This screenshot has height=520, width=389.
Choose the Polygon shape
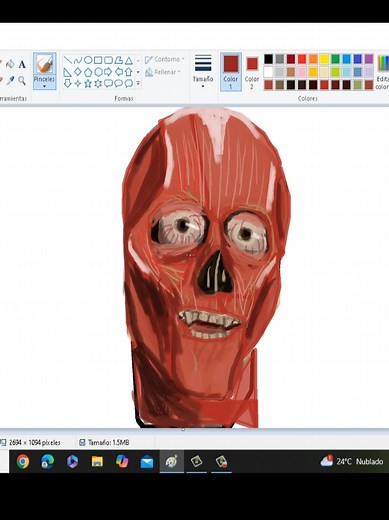coord(119,60)
